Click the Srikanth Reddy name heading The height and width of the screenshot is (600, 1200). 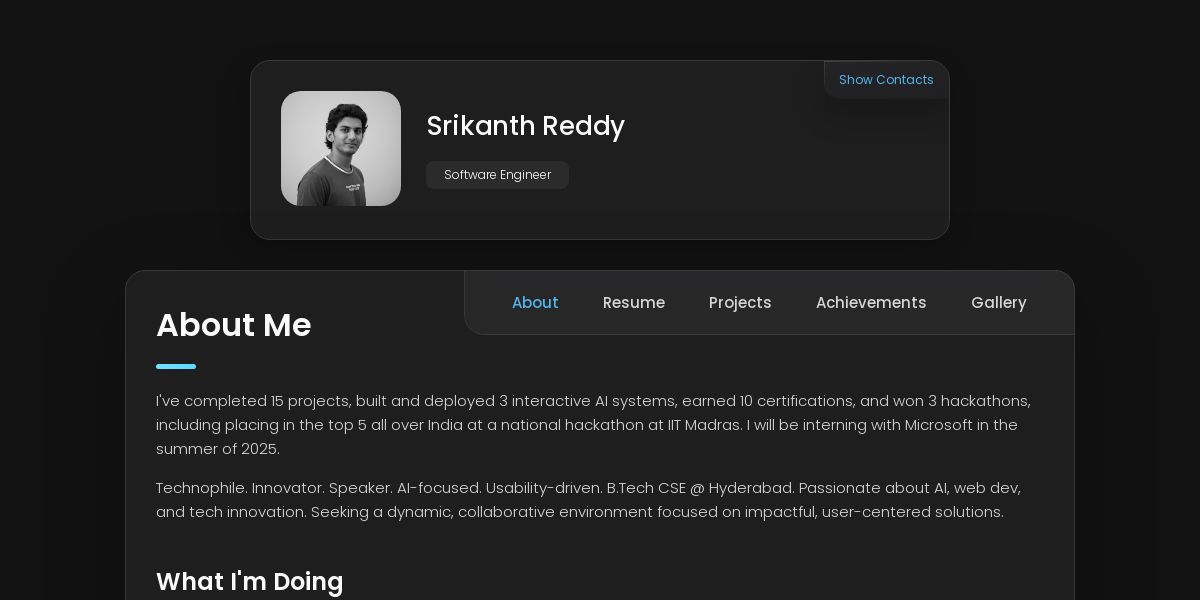(x=525, y=126)
